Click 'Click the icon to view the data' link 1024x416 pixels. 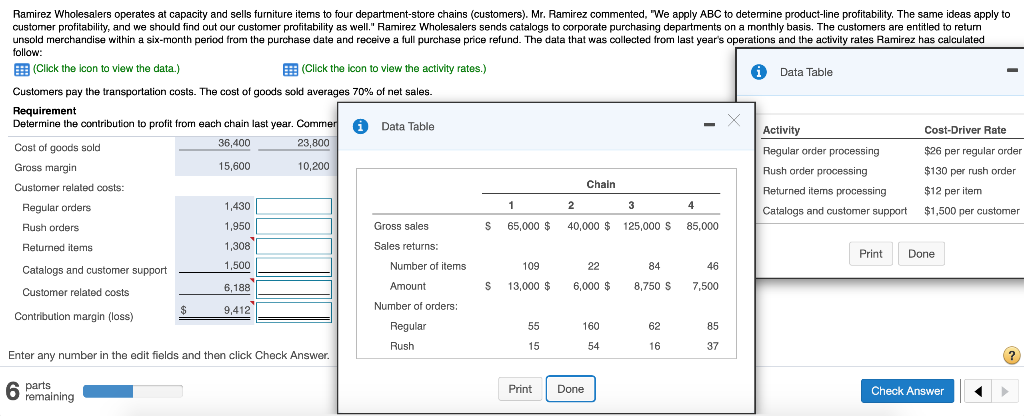(x=106, y=69)
